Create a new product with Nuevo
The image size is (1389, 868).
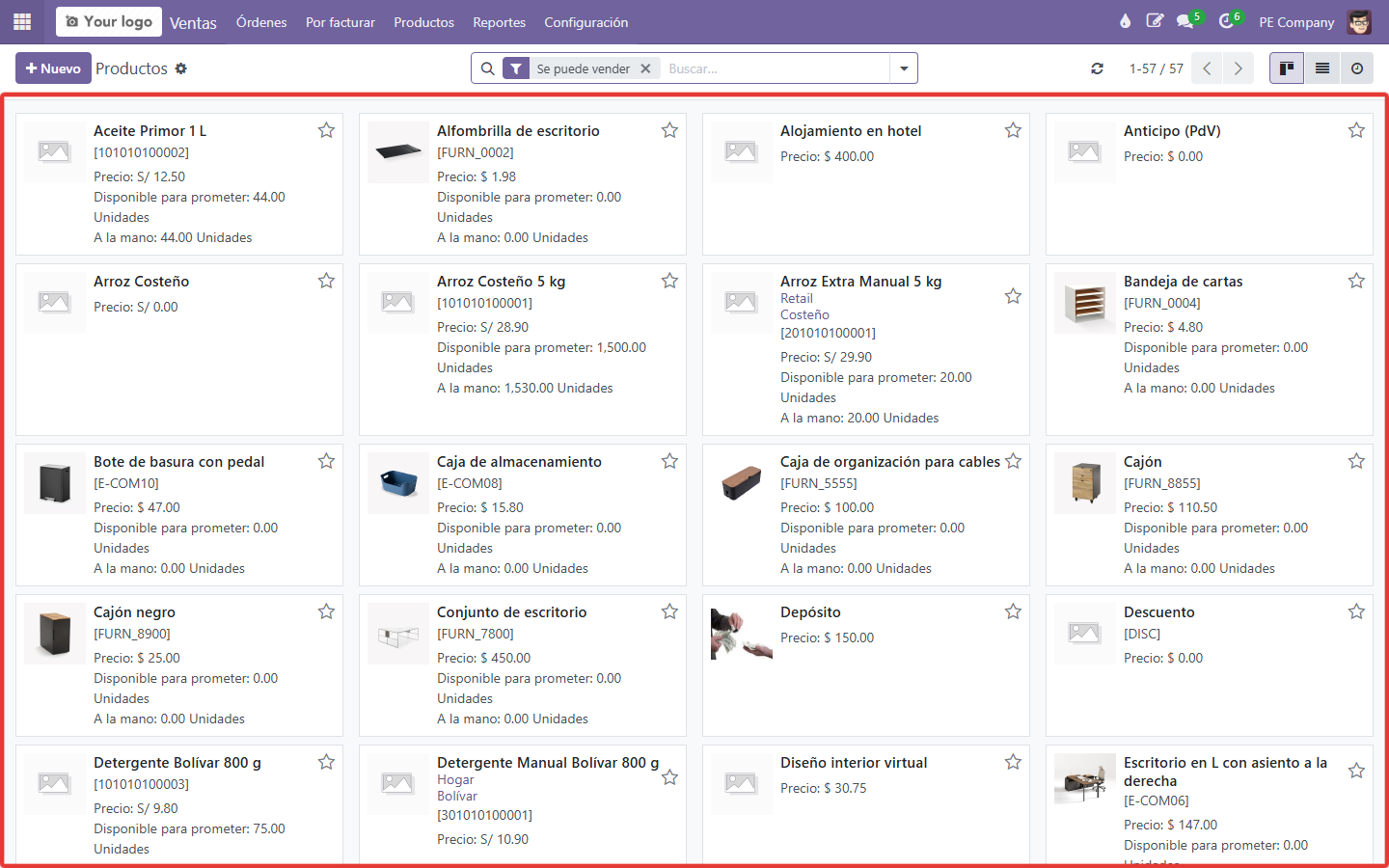[53, 68]
